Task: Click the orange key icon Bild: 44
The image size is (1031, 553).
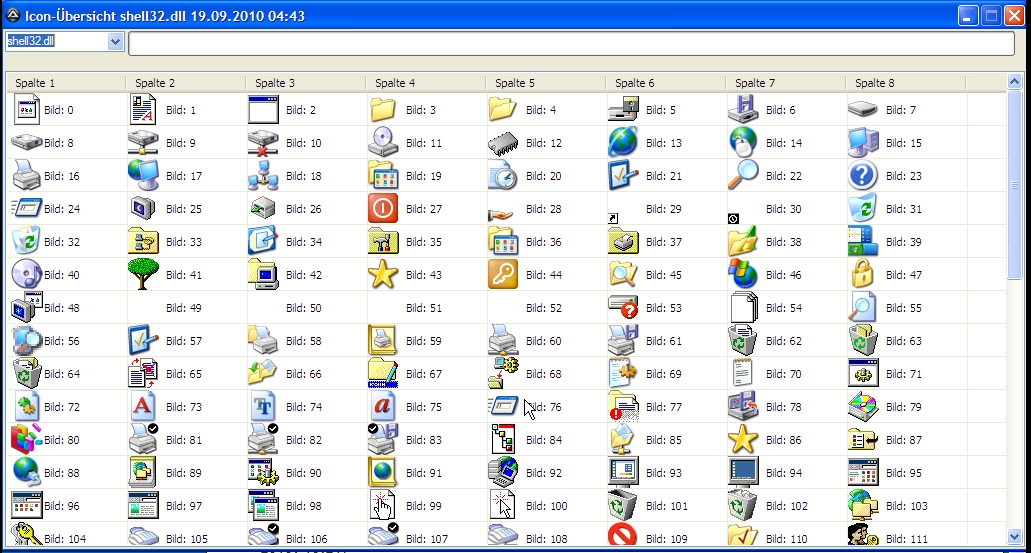Action: pos(503,274)
